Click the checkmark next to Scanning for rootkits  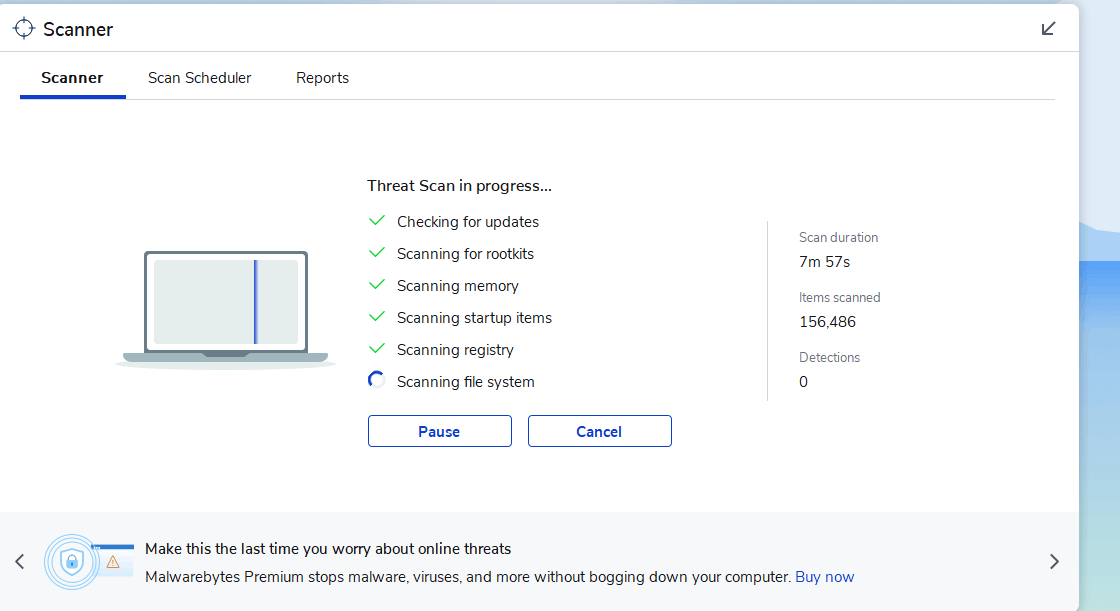(x=377, y=253)
